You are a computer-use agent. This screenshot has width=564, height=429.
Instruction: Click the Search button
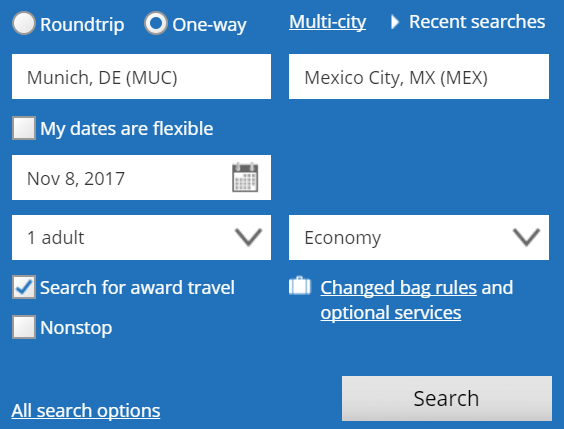(447, 398)
